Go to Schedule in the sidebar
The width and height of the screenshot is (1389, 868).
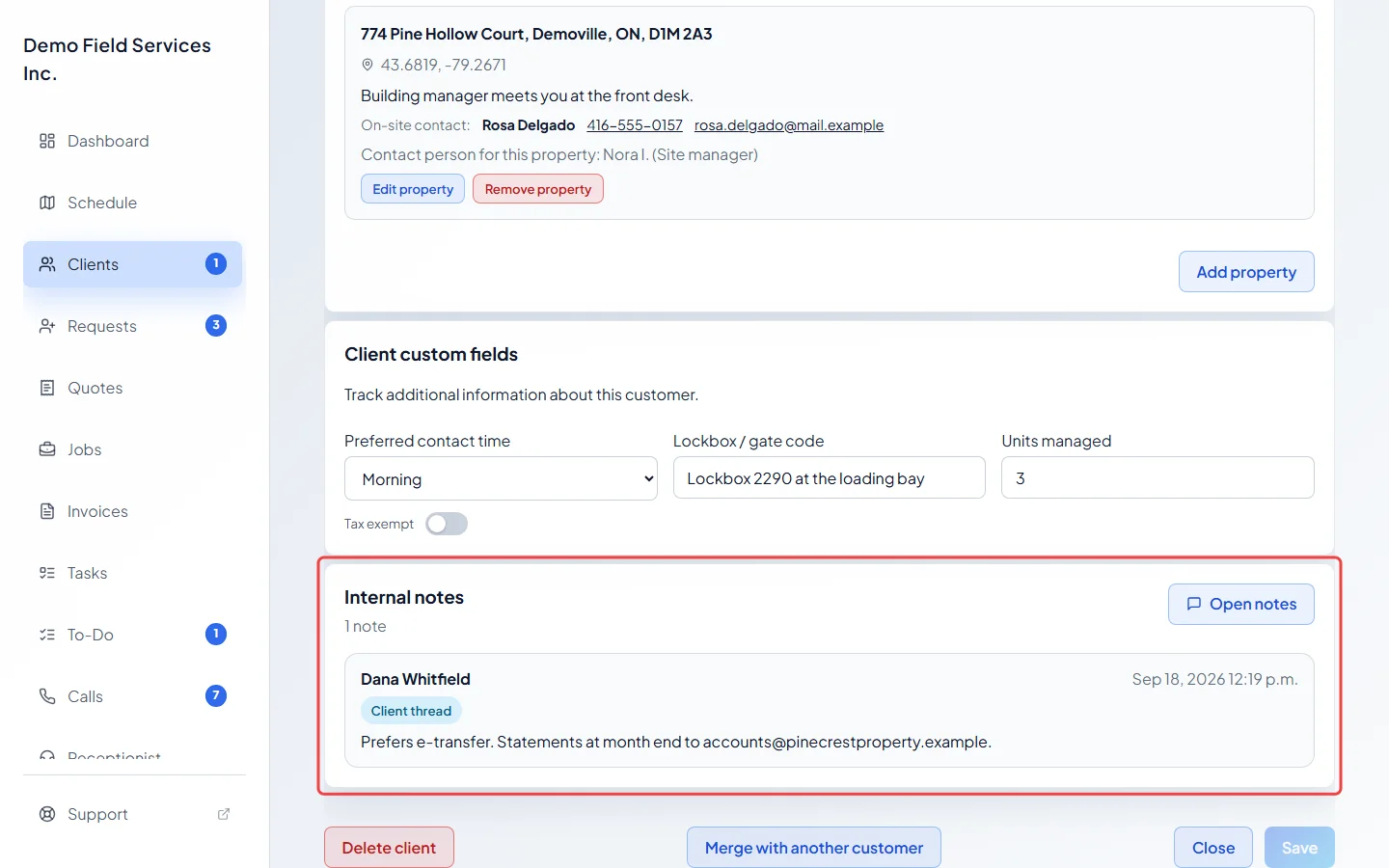click(x=133, y=203)
